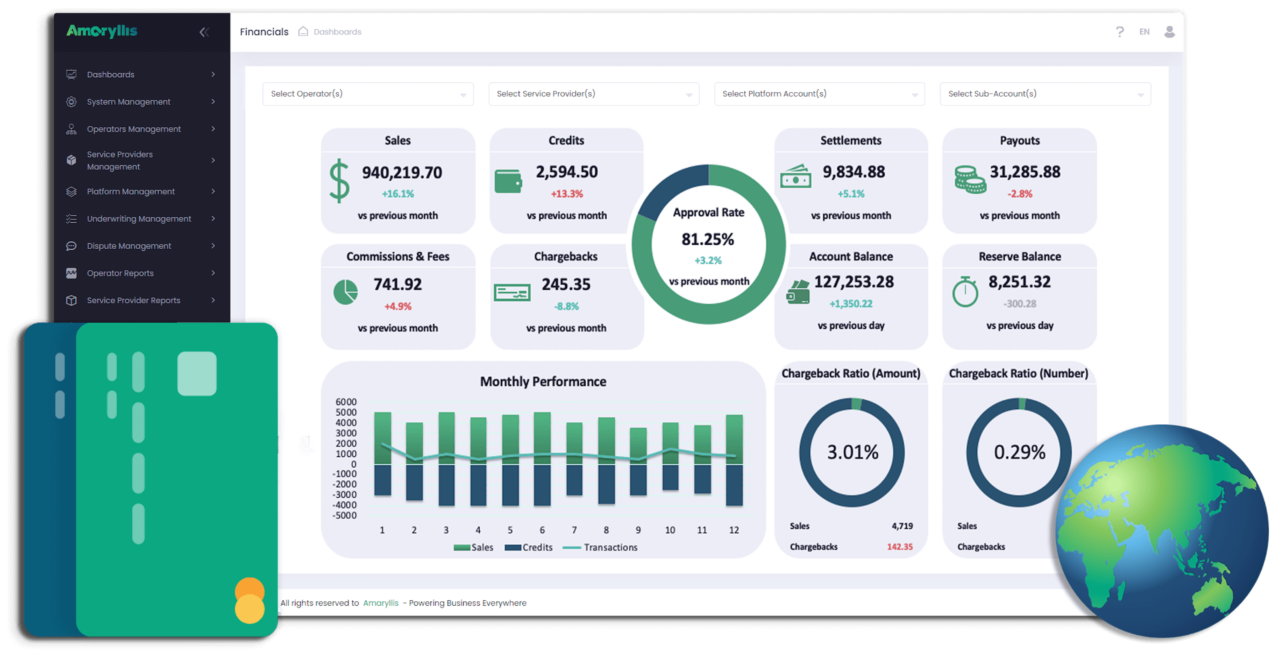Open the user profile icon

1169,32
